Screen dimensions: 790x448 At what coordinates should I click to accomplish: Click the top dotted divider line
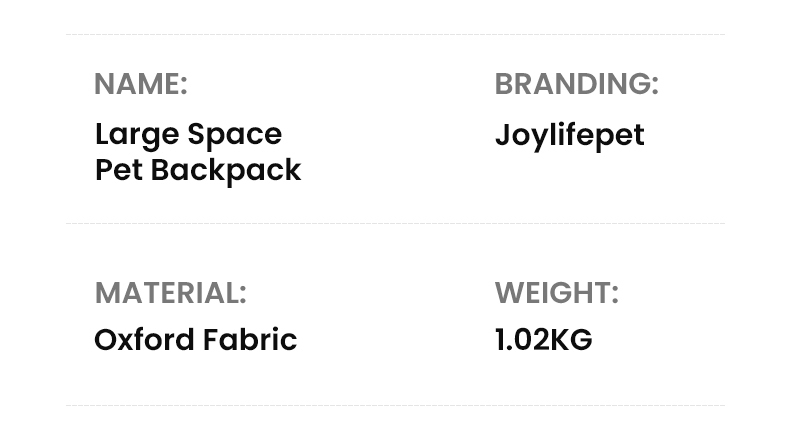(x=395, y=35)
